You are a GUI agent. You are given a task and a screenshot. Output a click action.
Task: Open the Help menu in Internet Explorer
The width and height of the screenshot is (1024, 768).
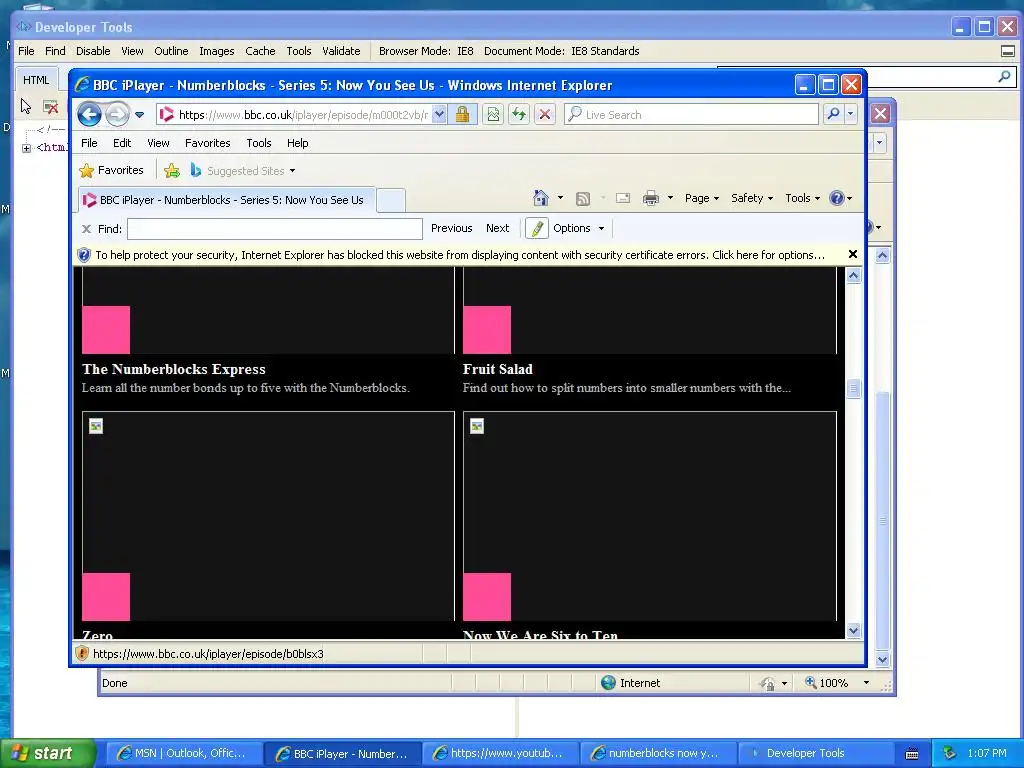(297, 143)
